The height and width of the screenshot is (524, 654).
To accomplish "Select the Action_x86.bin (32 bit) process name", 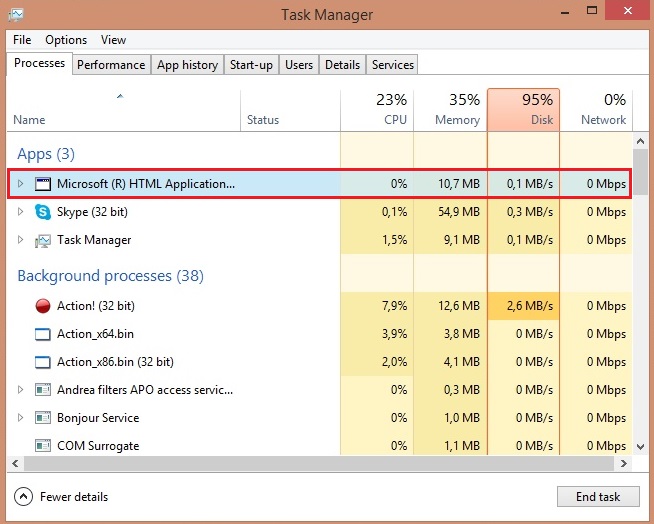I will (115, 362).
